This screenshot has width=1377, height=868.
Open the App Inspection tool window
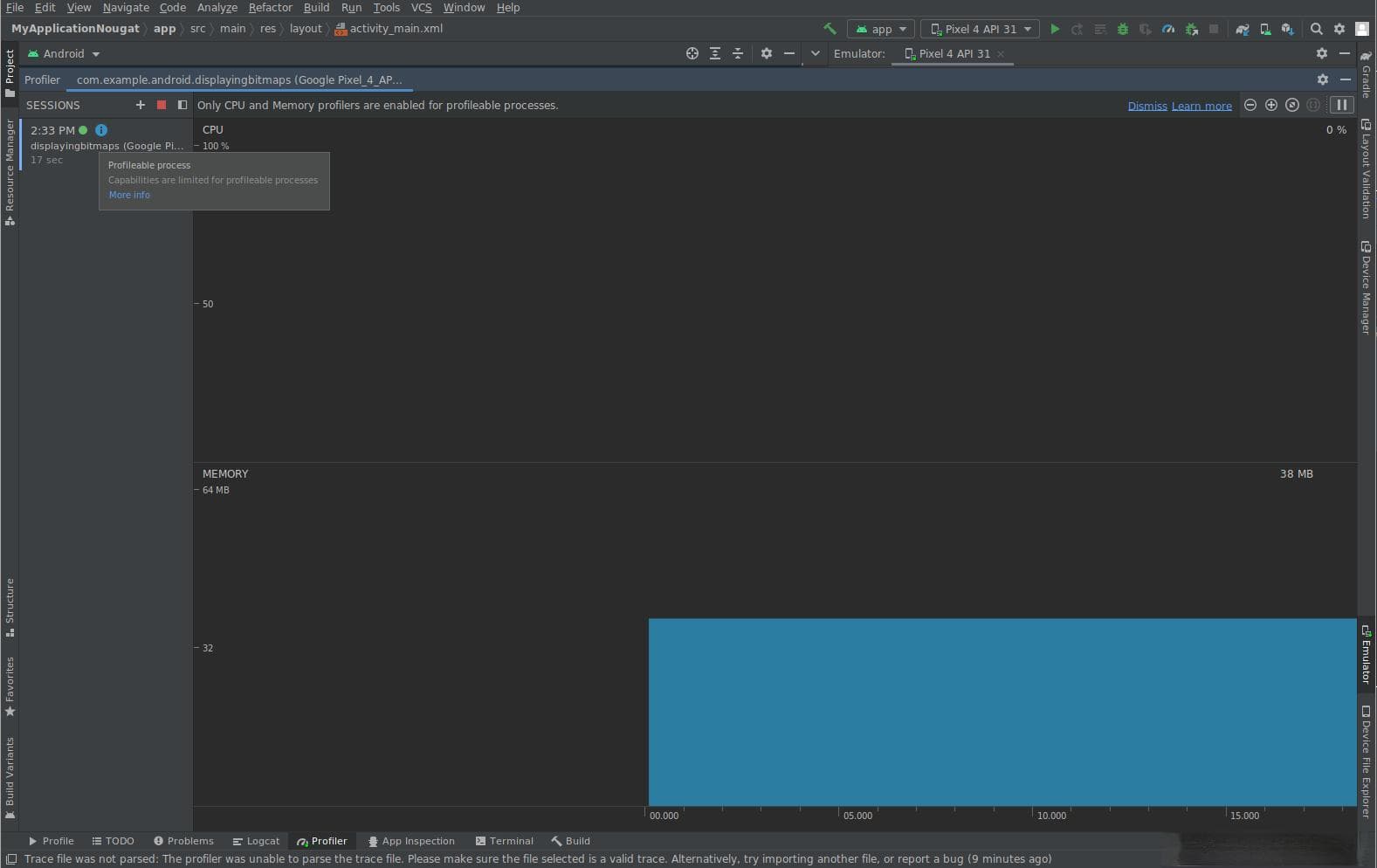point(410,841)
